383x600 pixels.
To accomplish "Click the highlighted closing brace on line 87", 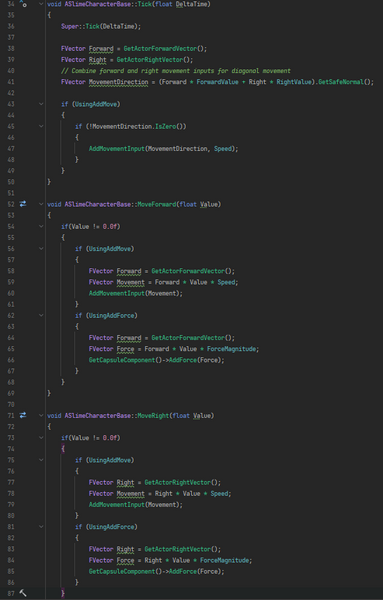I will pos(63,593).
